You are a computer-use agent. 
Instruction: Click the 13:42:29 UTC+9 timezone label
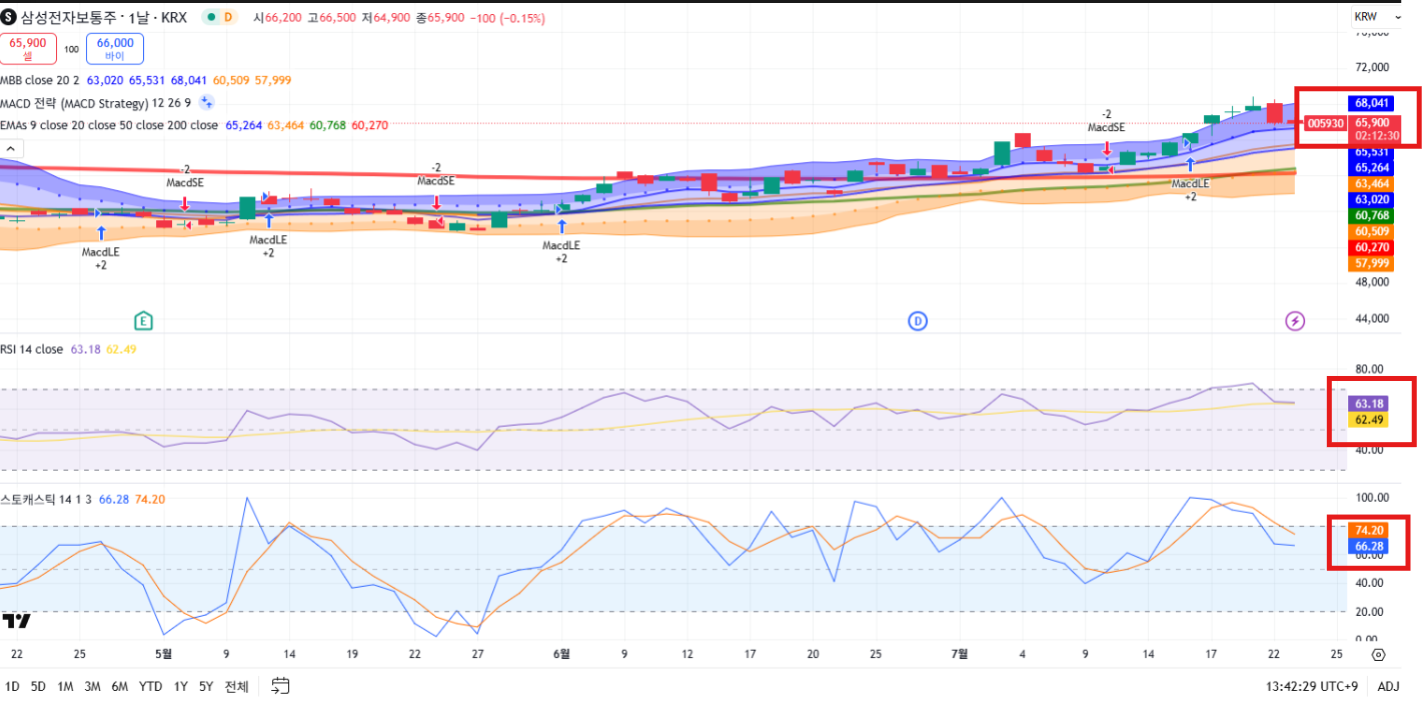click(x=1311, y=686)
